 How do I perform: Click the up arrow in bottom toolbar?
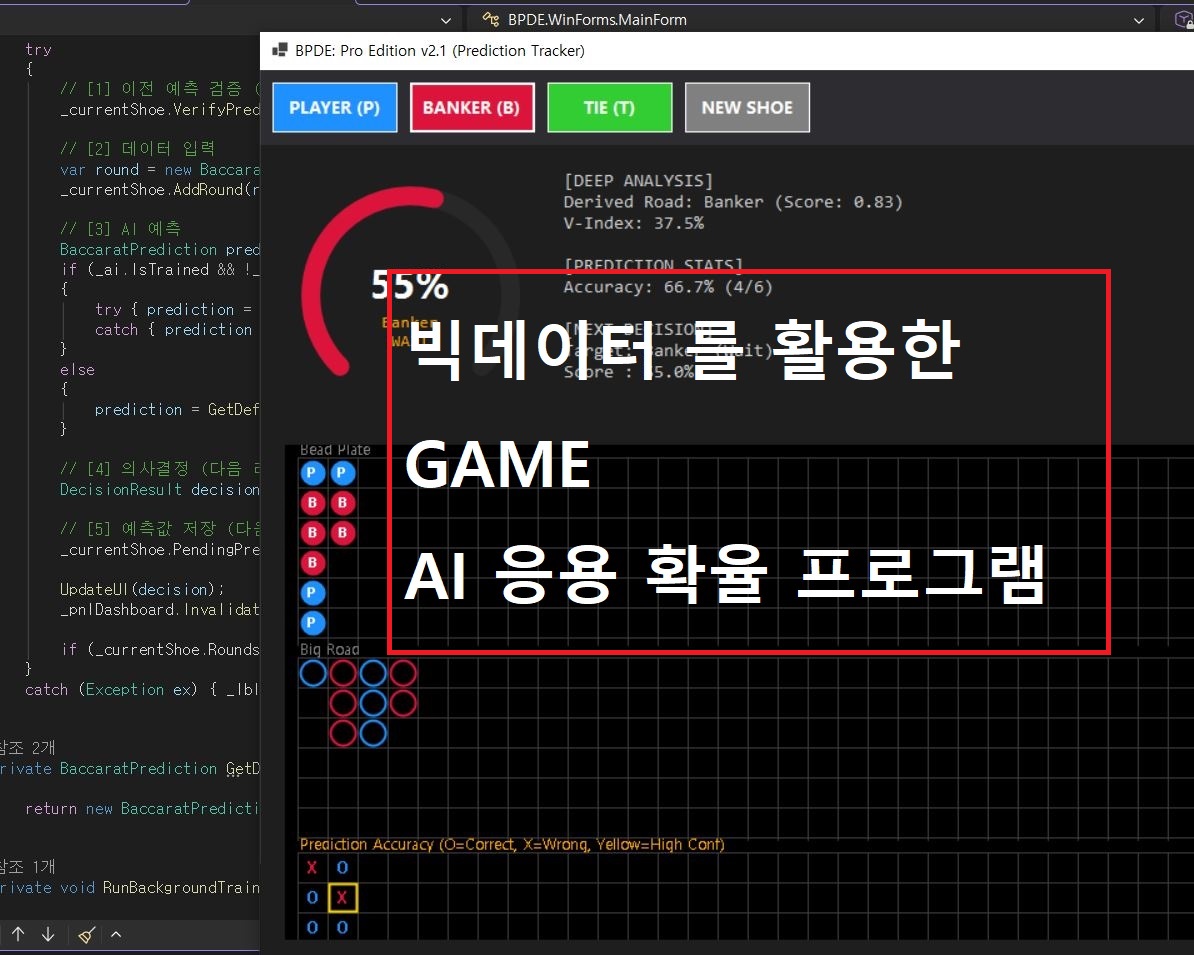coord(18,935)
